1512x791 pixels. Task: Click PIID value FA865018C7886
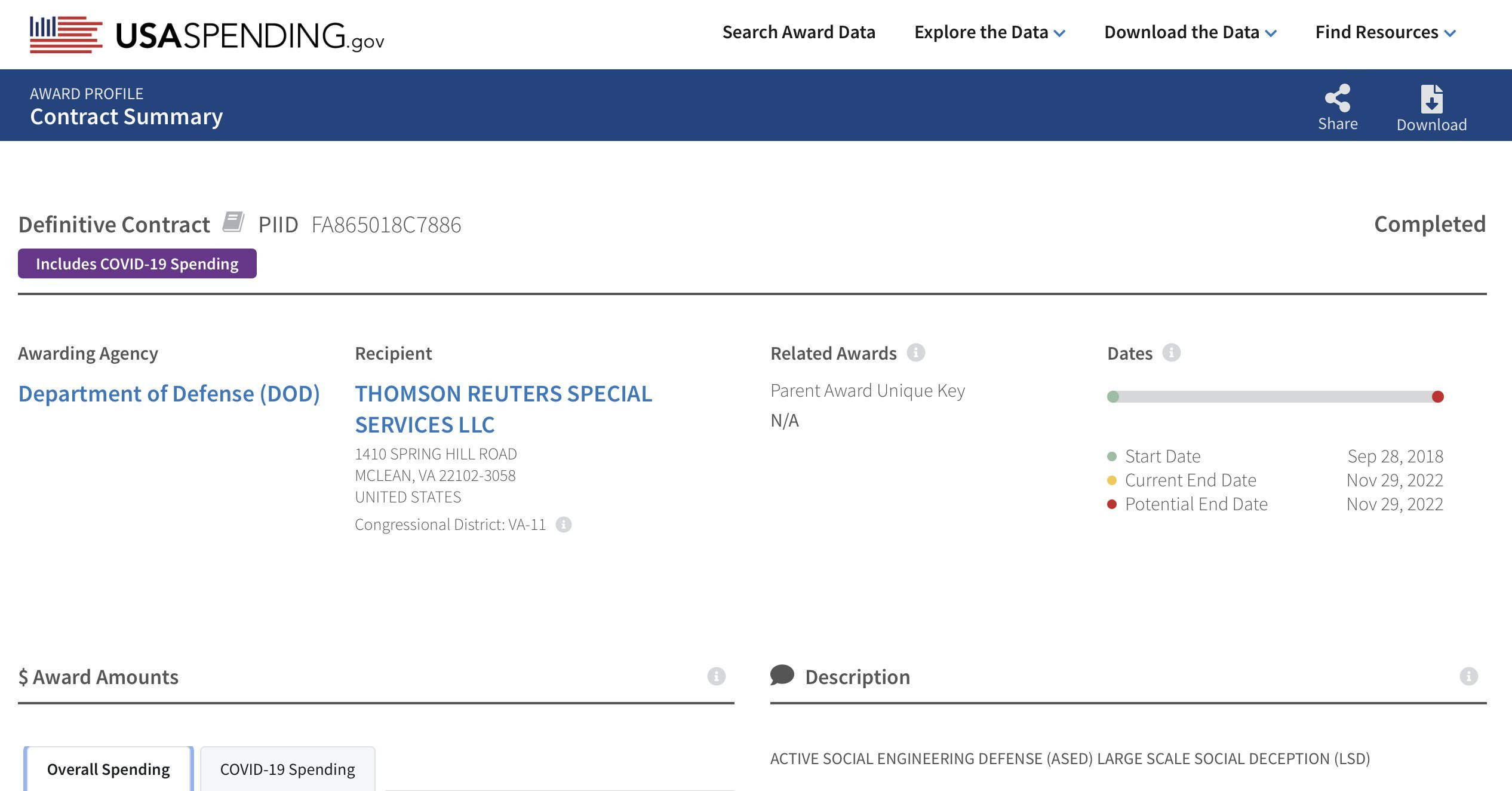pos(386,225)
